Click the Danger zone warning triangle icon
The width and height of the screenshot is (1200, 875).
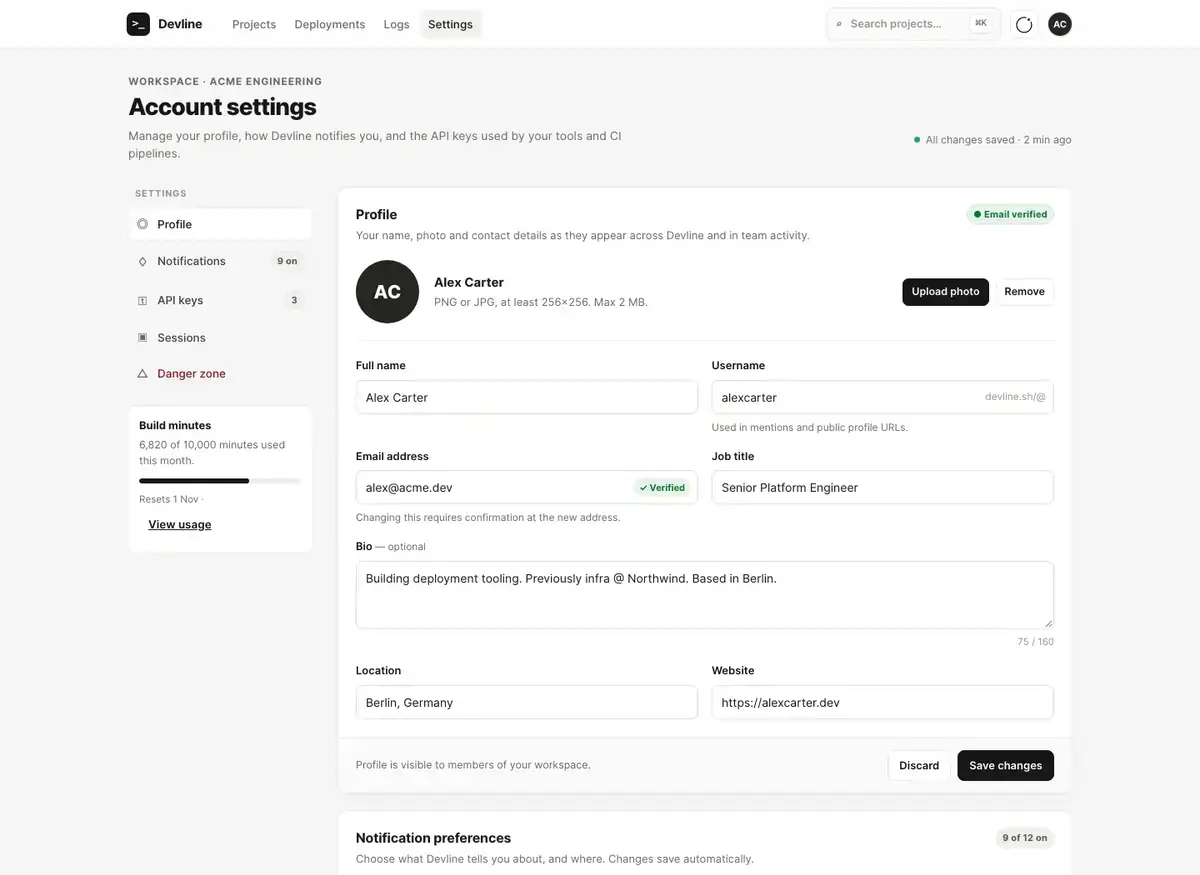point(142,374)
